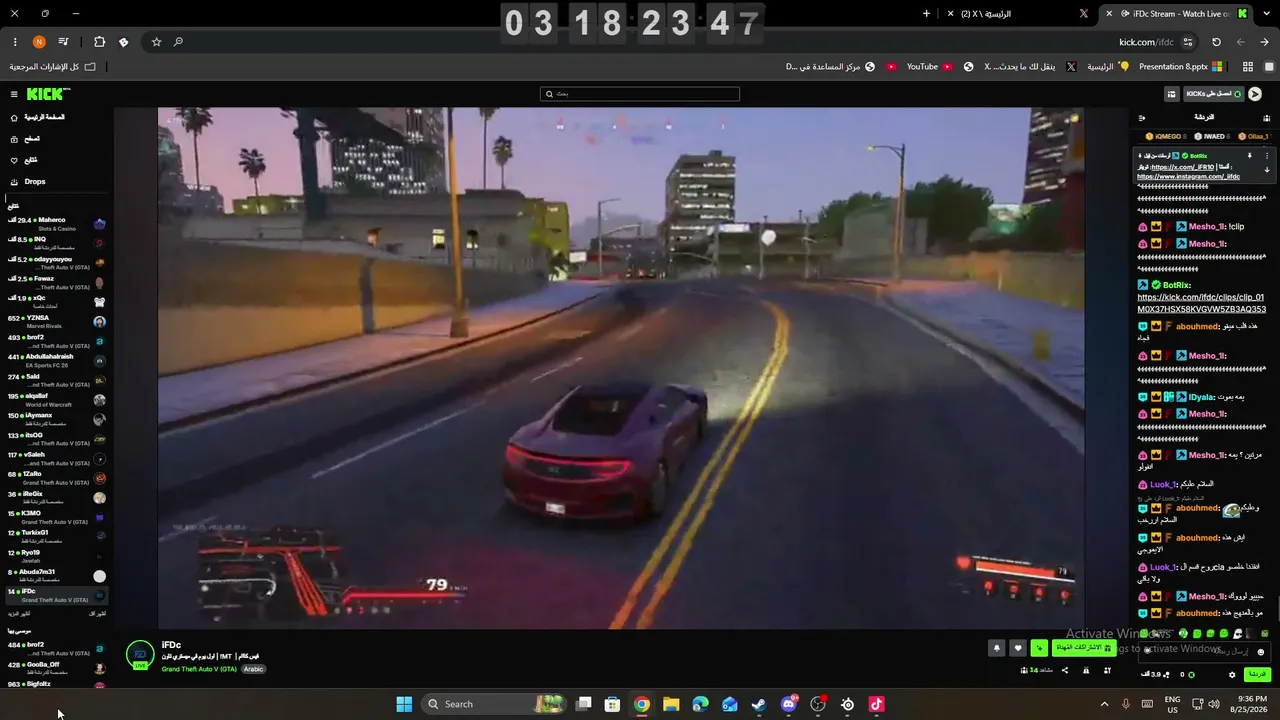Open the pinned instagram.com/_ifdc link
Viewport: 1280px width, 720px height.
click(1188, 177)
